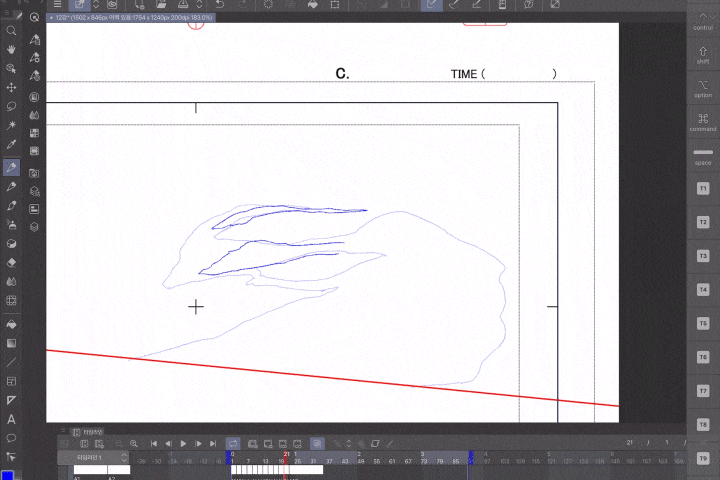Select the Airbrush tool

(x=11, y=225)
